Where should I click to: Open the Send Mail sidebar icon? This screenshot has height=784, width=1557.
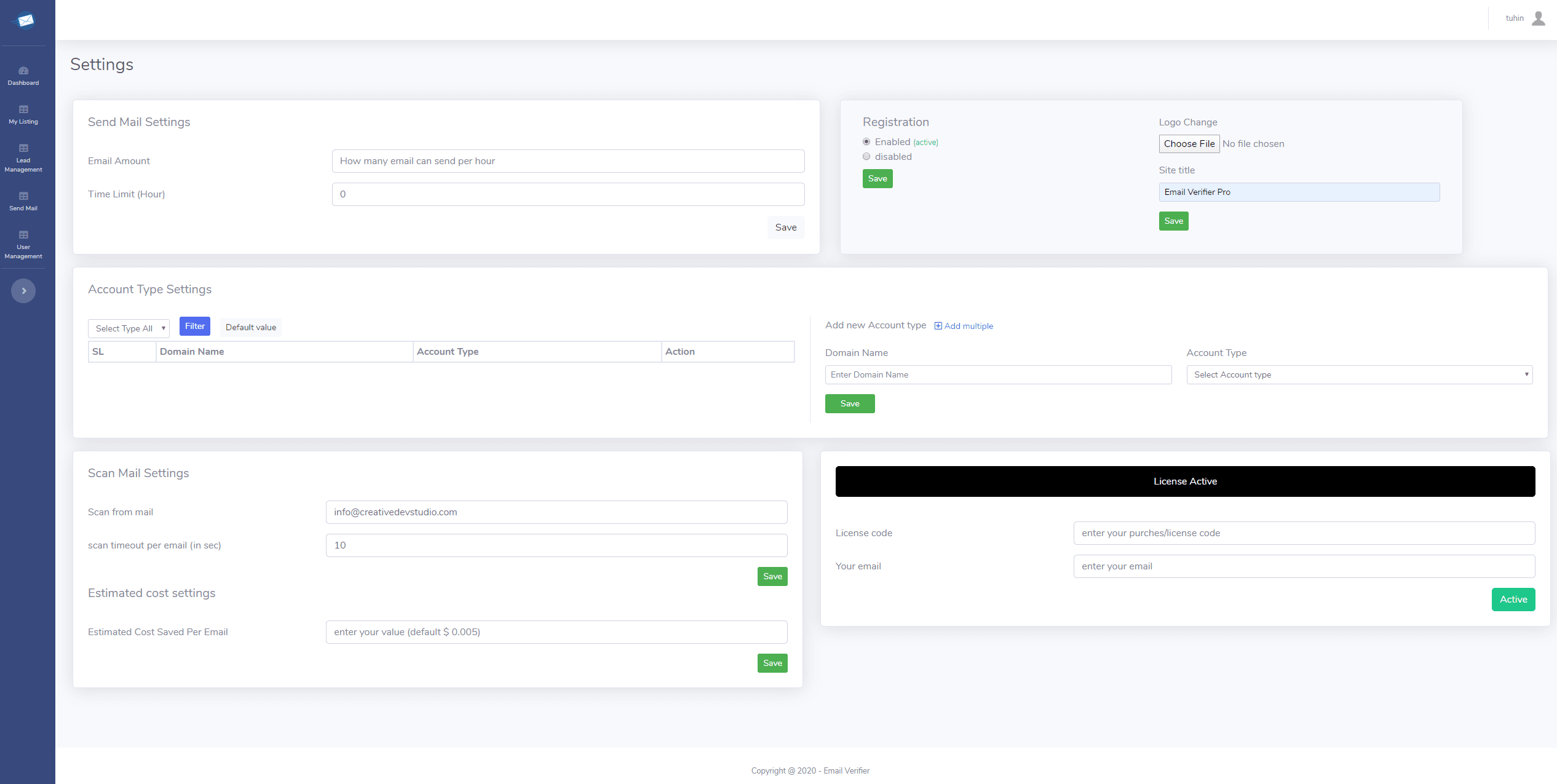point(23,196)
